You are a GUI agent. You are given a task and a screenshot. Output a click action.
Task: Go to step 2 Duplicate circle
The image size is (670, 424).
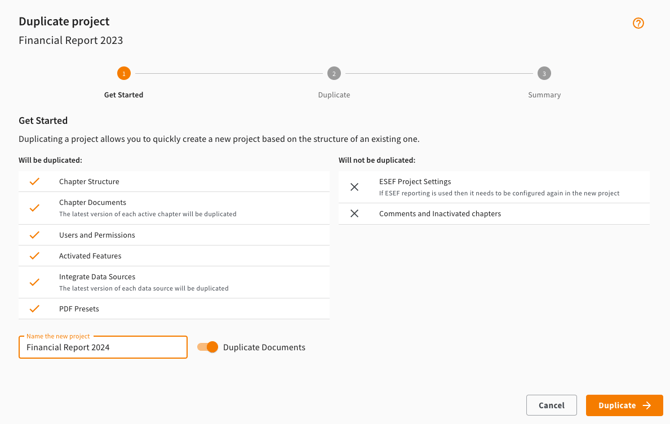click(334, 73)
